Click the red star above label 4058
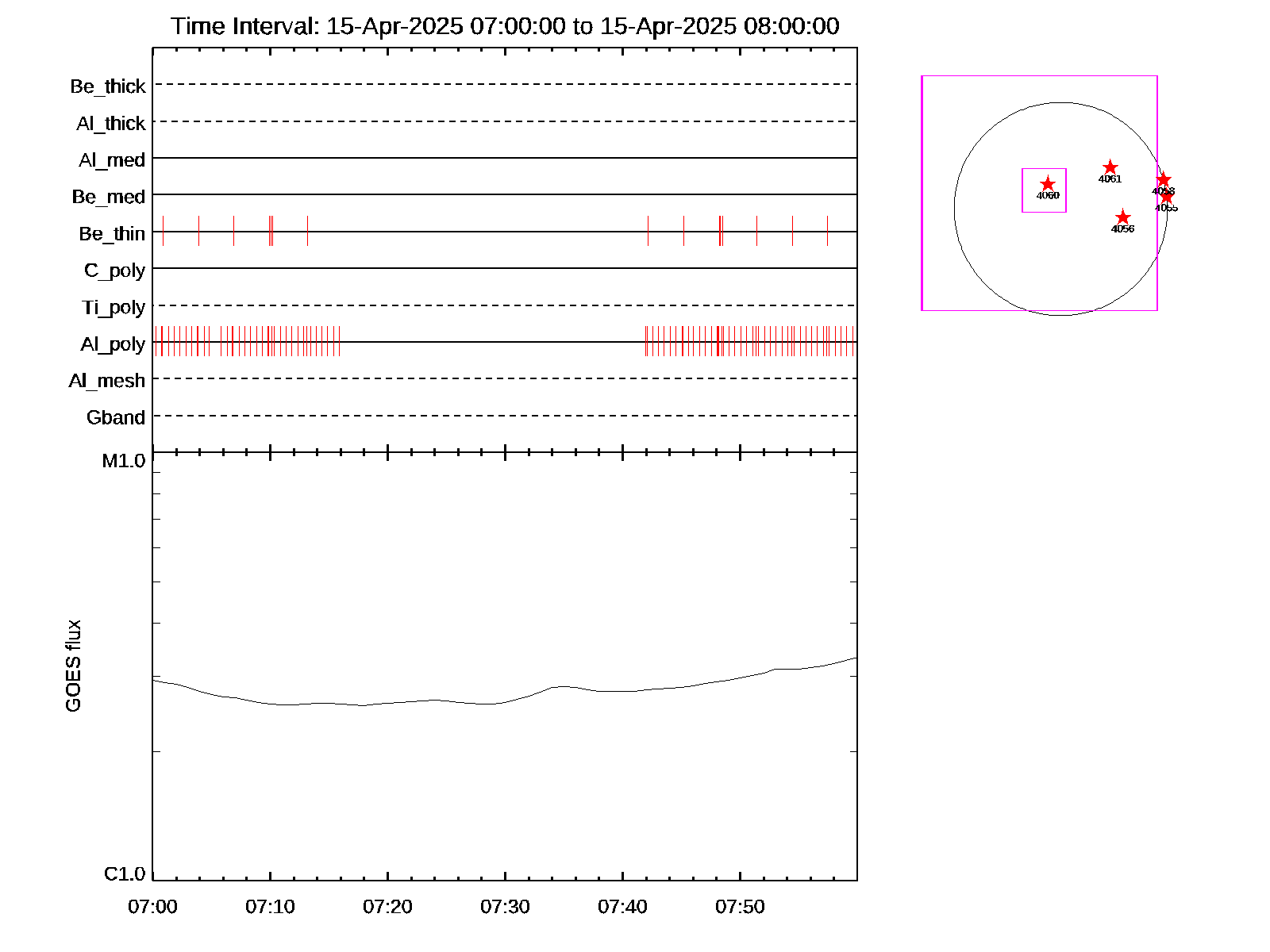Image resolution: width=1270 pixels, height=952 pixels. (1163, 180)
